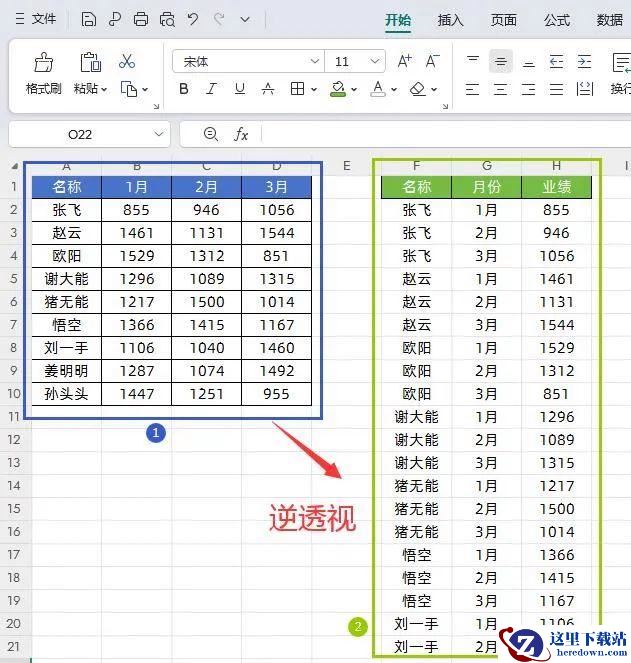Select the 月份 header cell
Image resolution: width=631 pixels, height=663 pixels.
coord(487,187)
